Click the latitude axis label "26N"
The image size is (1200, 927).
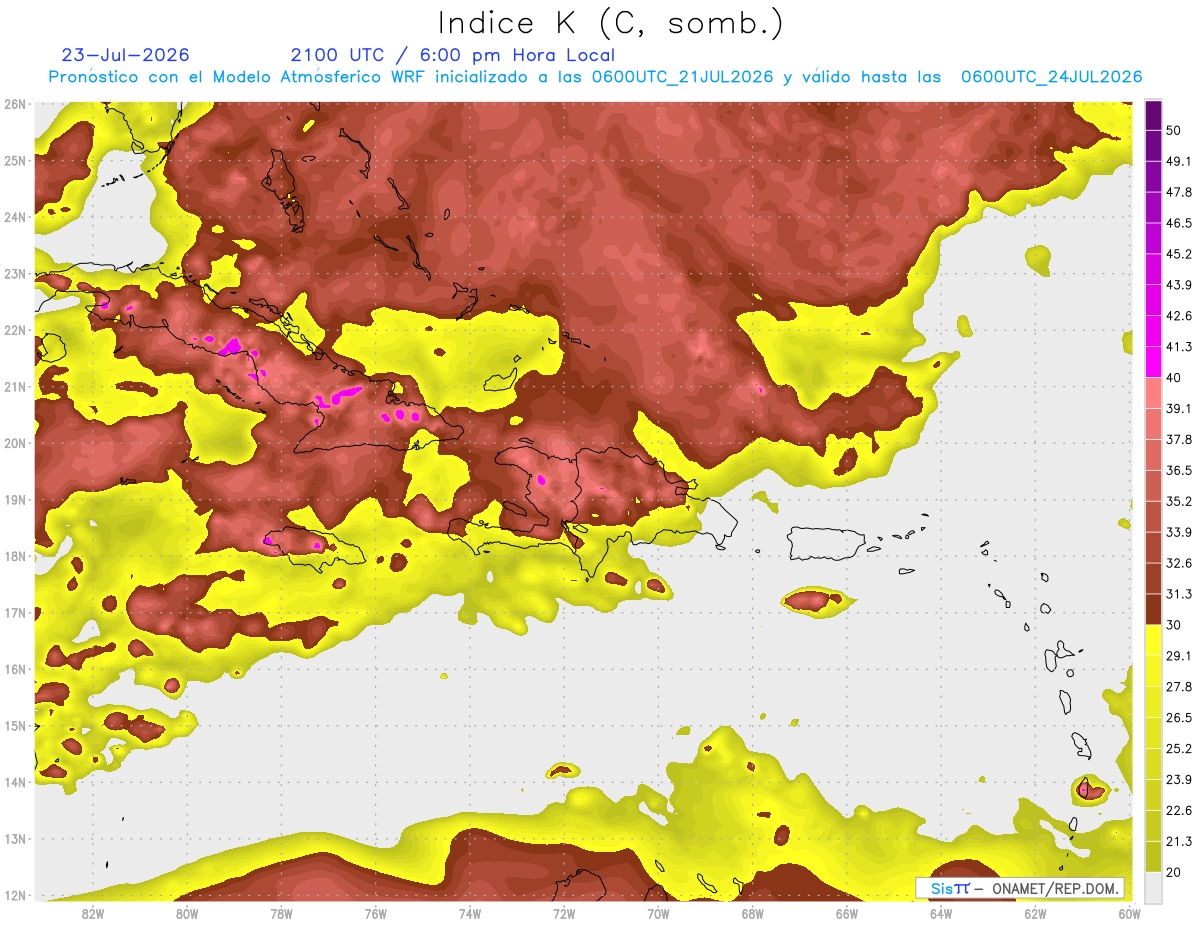point(15,104)
